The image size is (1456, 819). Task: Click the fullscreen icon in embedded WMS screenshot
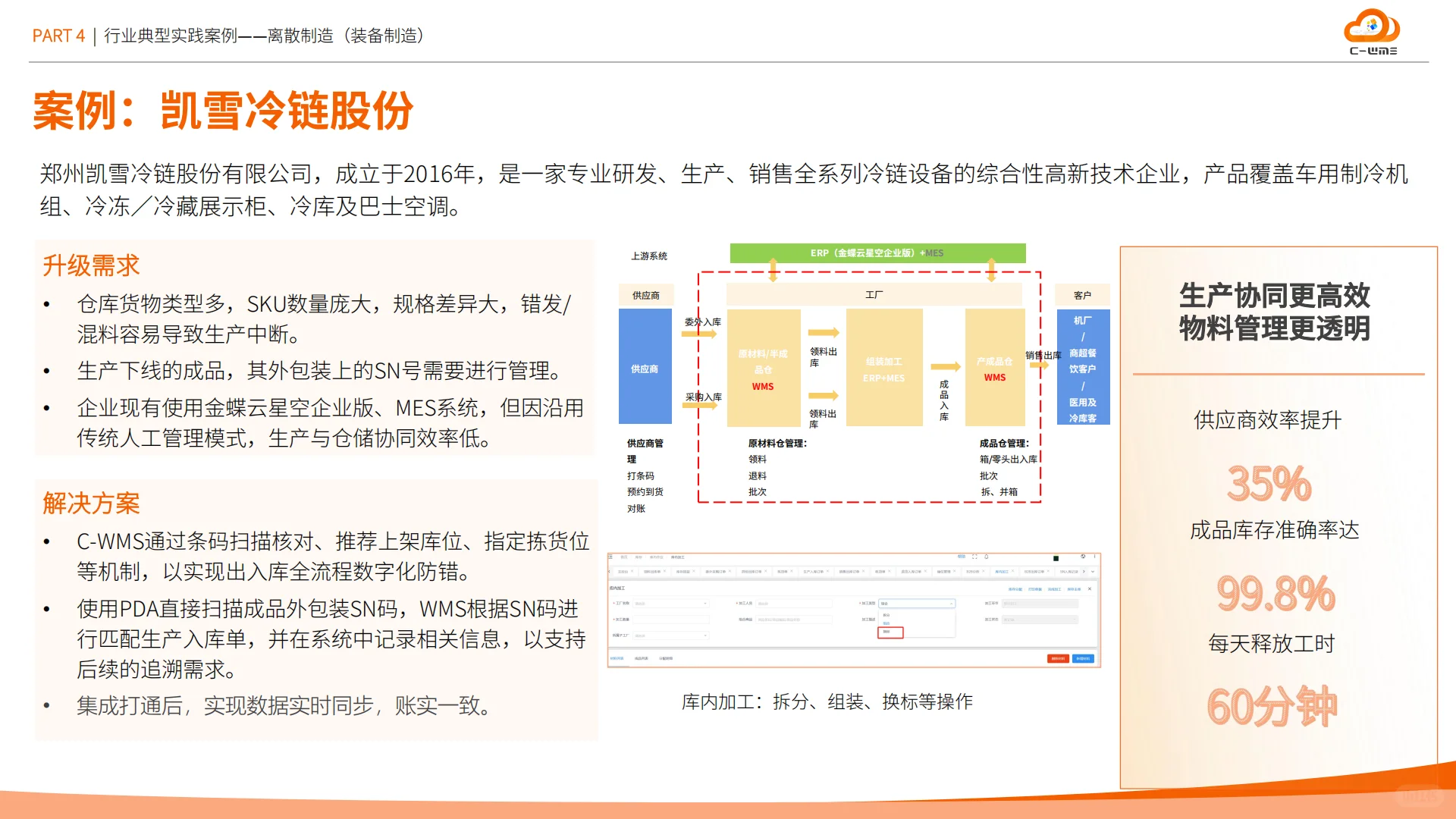[974, 557]
